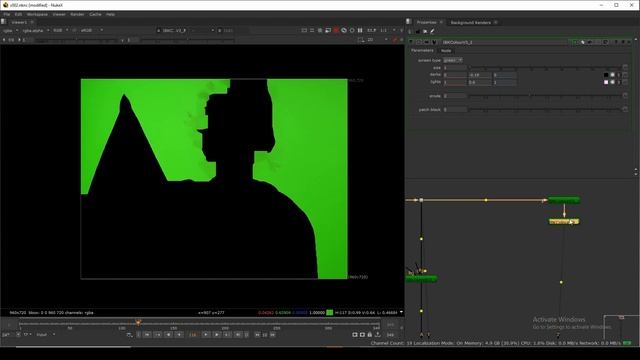Open the zoom ratio 1:1 dropdown
The width and height of the screenshot is (640, 360).
[x=388, y=30]
